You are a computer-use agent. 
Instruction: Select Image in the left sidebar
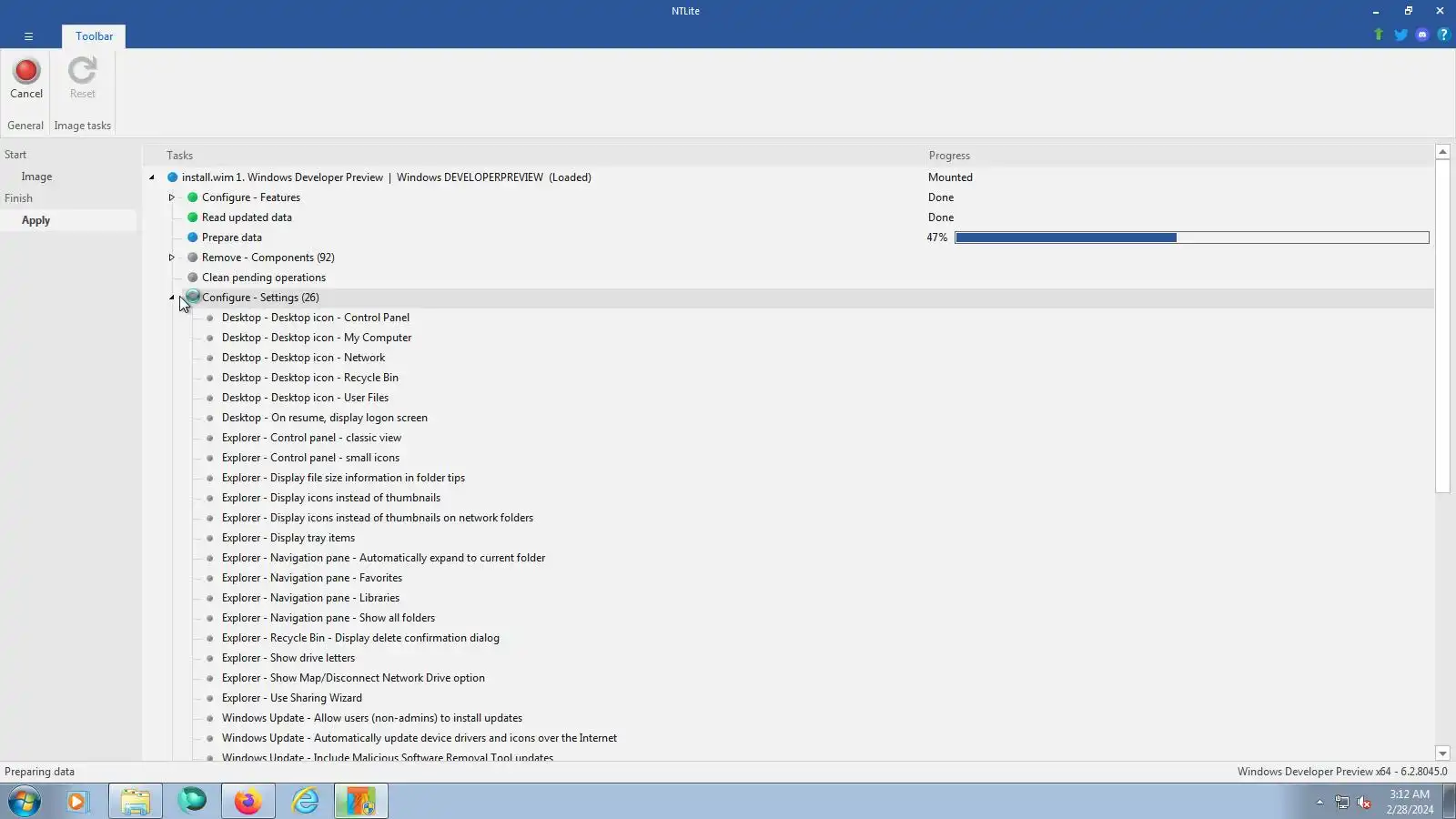tap(36, 177)
